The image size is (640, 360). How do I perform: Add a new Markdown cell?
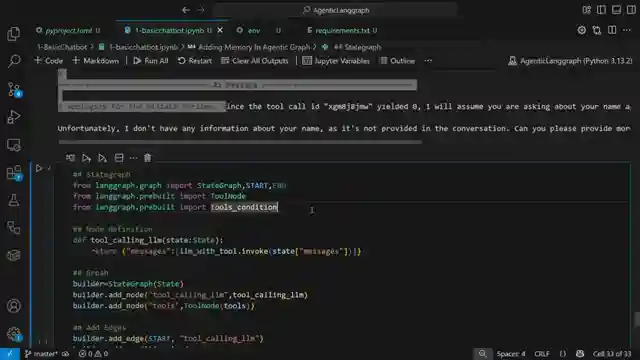coord(96,61)
